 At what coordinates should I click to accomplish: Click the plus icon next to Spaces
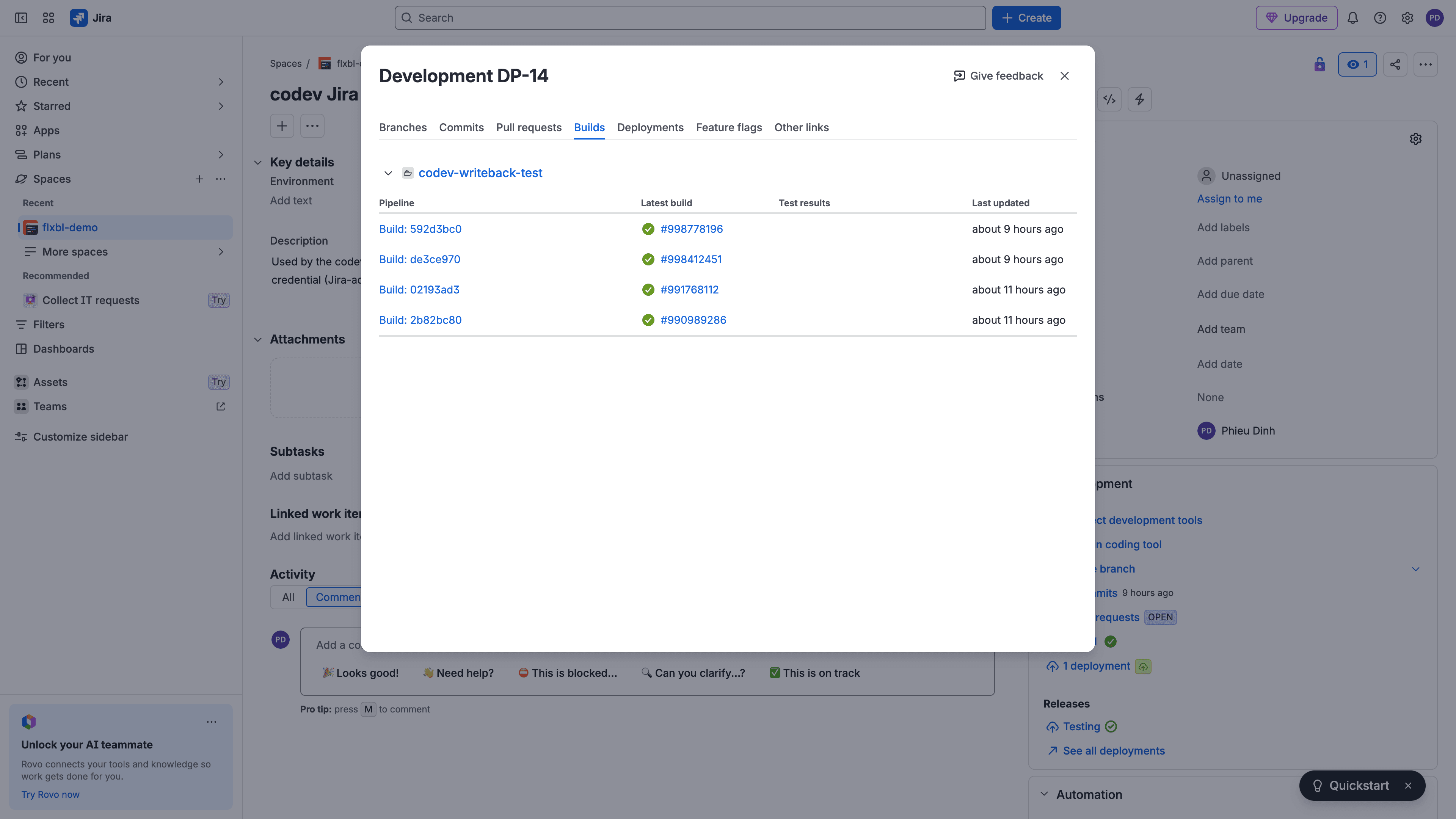click(x=199, y=179)
